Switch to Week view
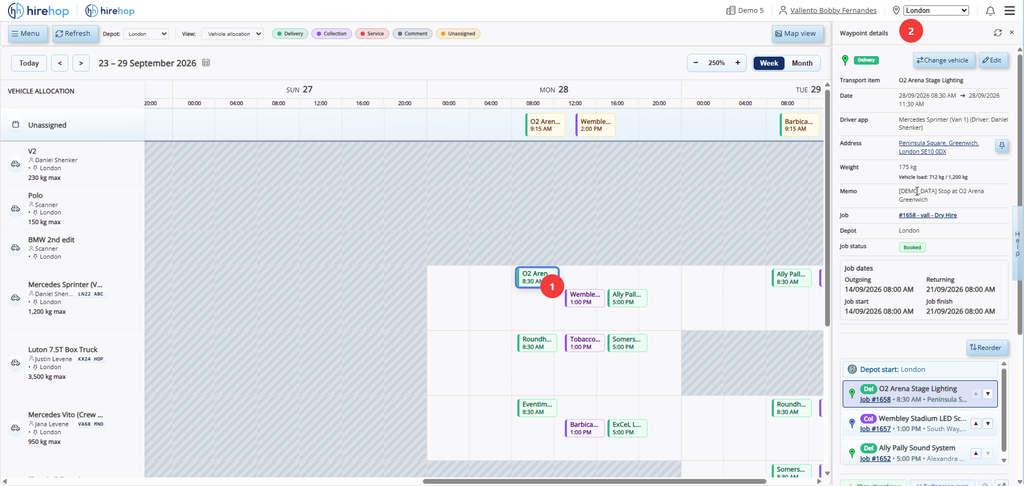 point(768,63)
